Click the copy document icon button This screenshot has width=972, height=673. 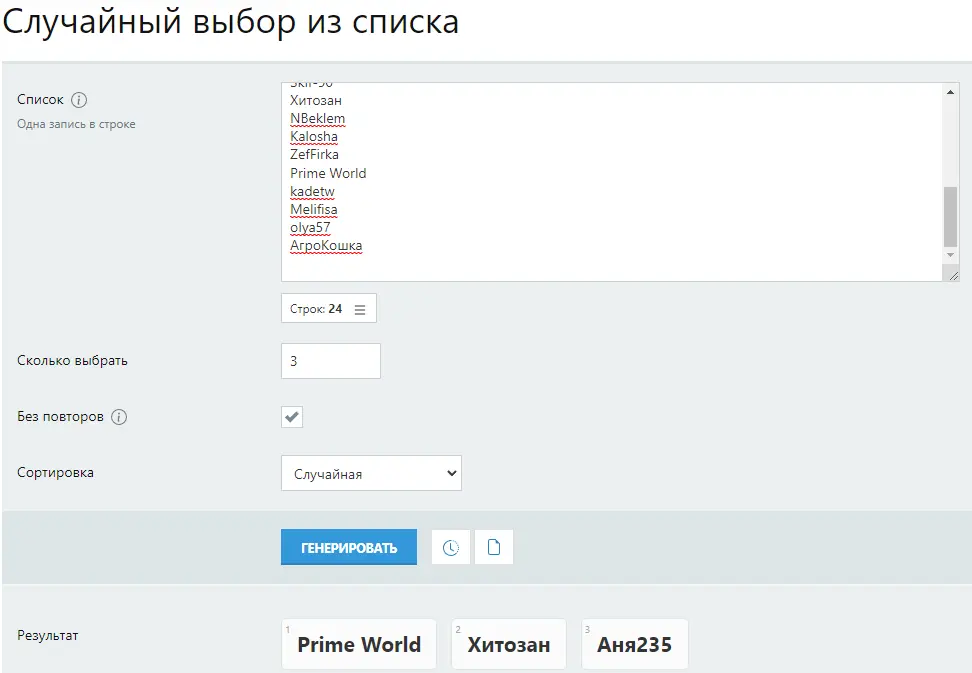point(494,547)
